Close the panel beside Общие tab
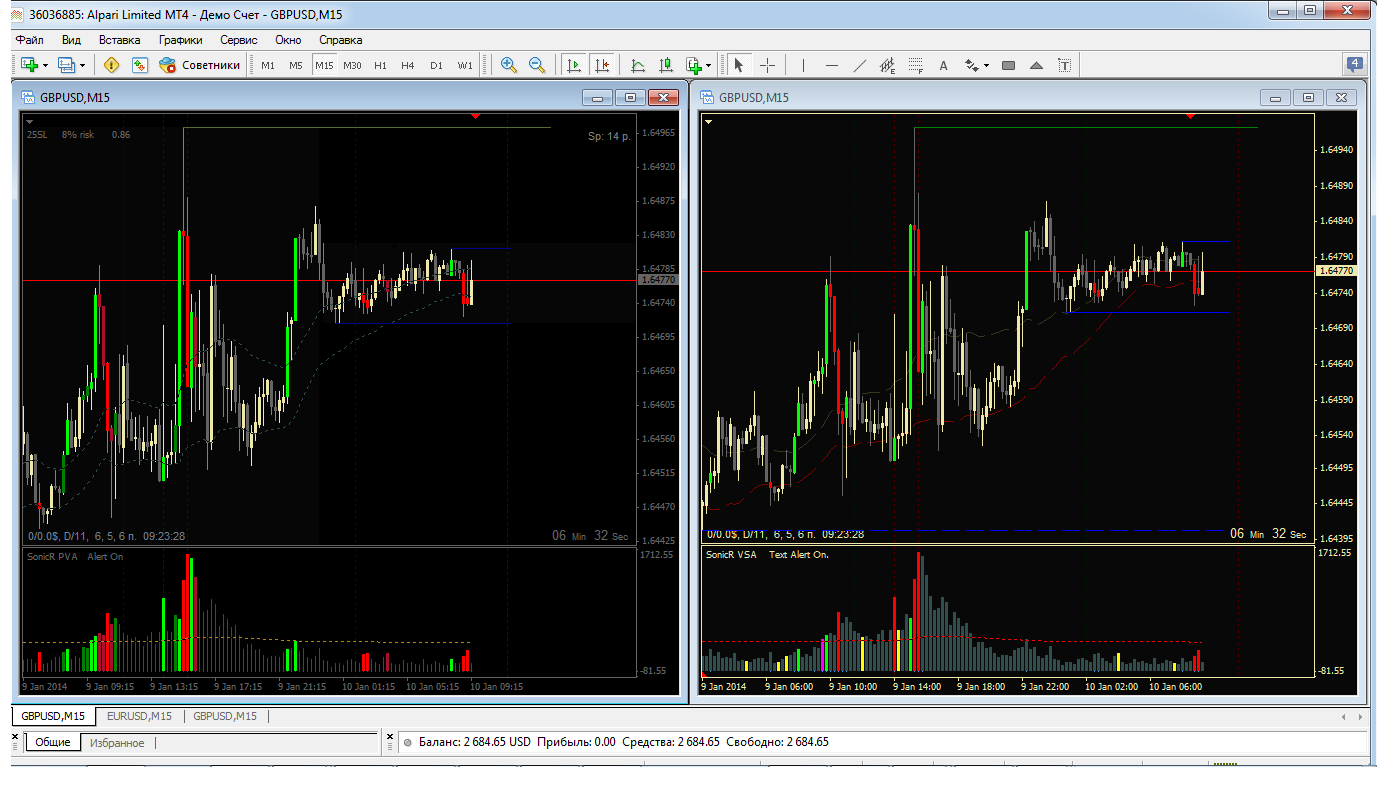 pyautogui.click(x=15, y=737)
